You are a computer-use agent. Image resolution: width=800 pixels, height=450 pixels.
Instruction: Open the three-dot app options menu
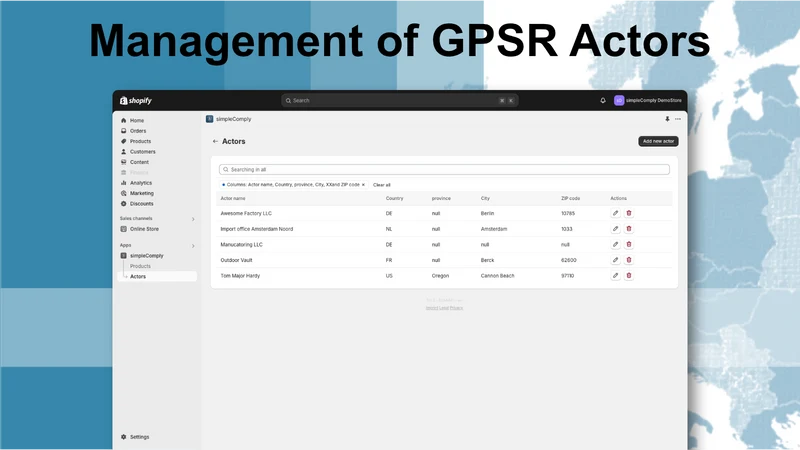coord(678,119)
